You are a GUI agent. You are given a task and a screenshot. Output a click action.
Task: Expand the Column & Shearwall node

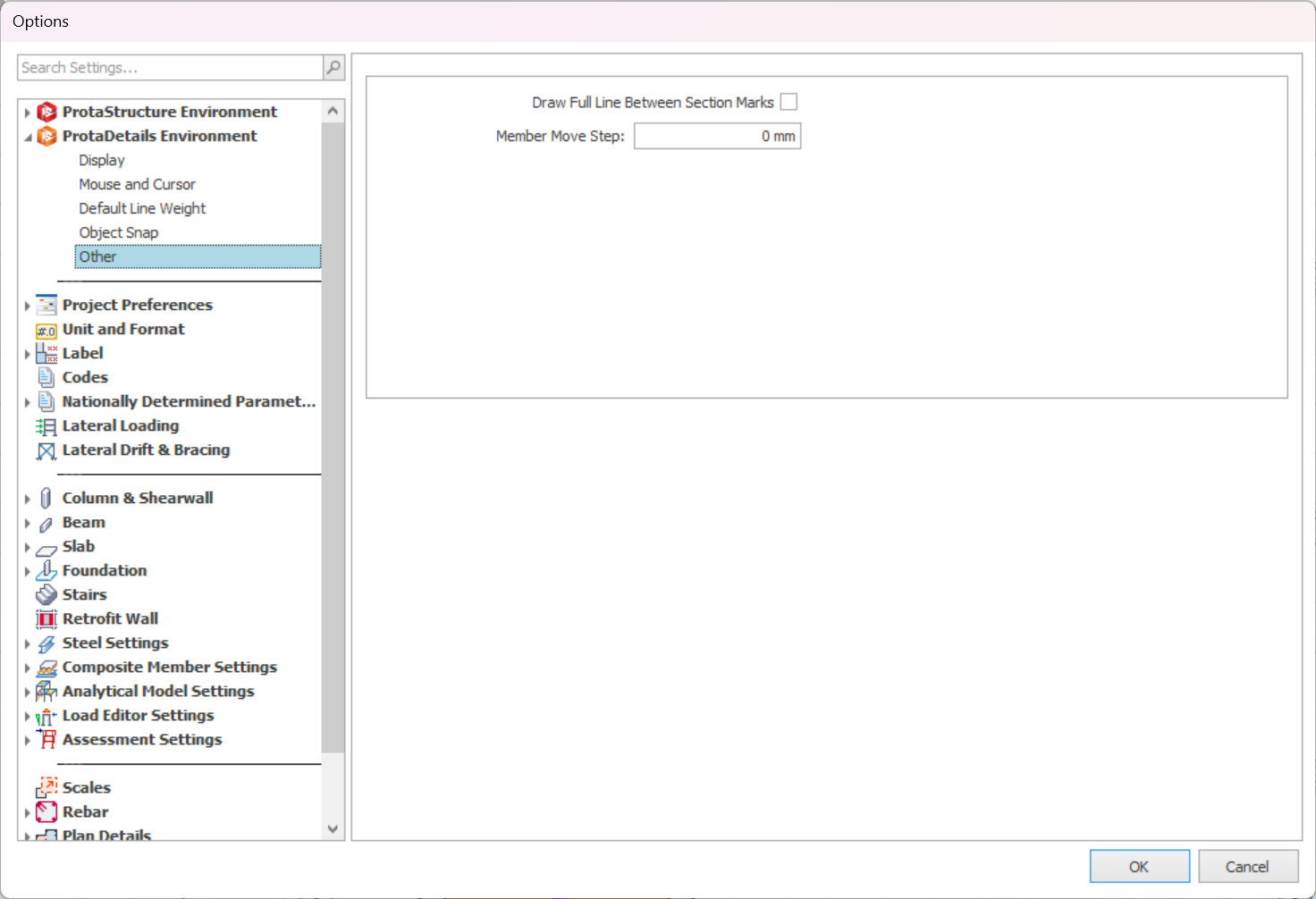tap(28, 499)
